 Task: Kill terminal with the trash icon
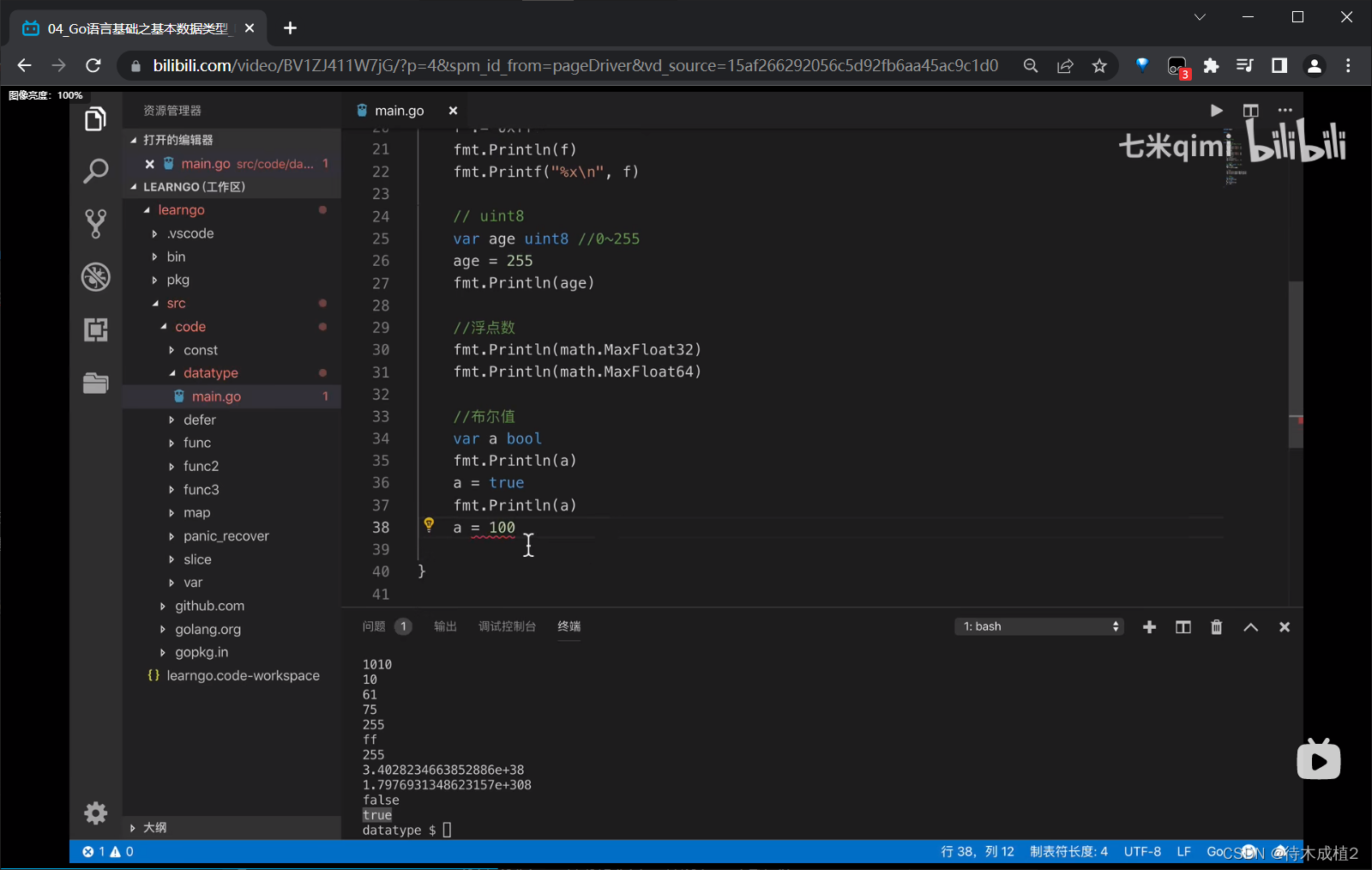tap(1216, 627)
